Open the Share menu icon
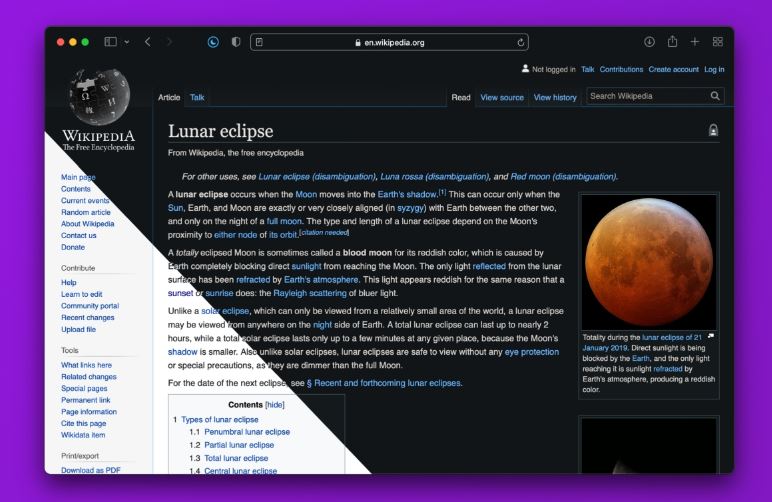The image size is (772, 502). (x=672, y=41)
